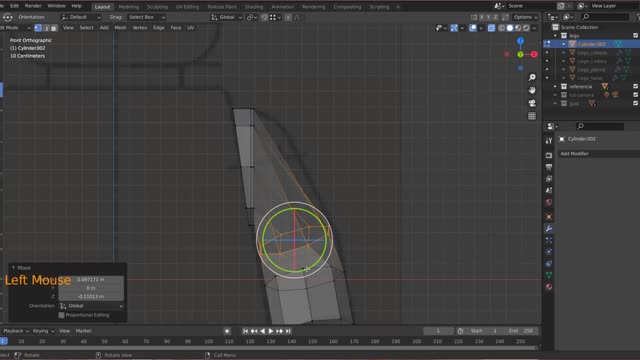Open the Render menu
Image resolution: width=640 pixels, height=360 pixels.
pos(33,6)
